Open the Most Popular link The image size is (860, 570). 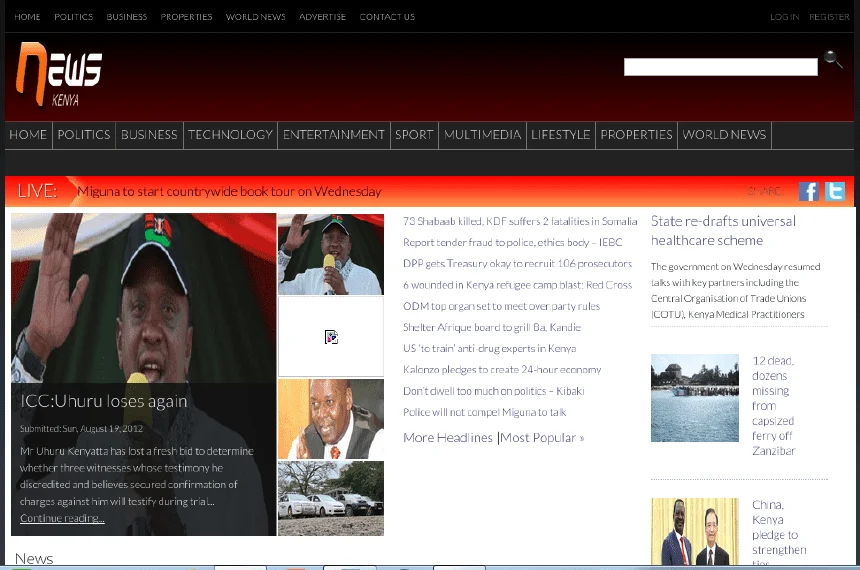pyautogui.click(x=541, y=438)
